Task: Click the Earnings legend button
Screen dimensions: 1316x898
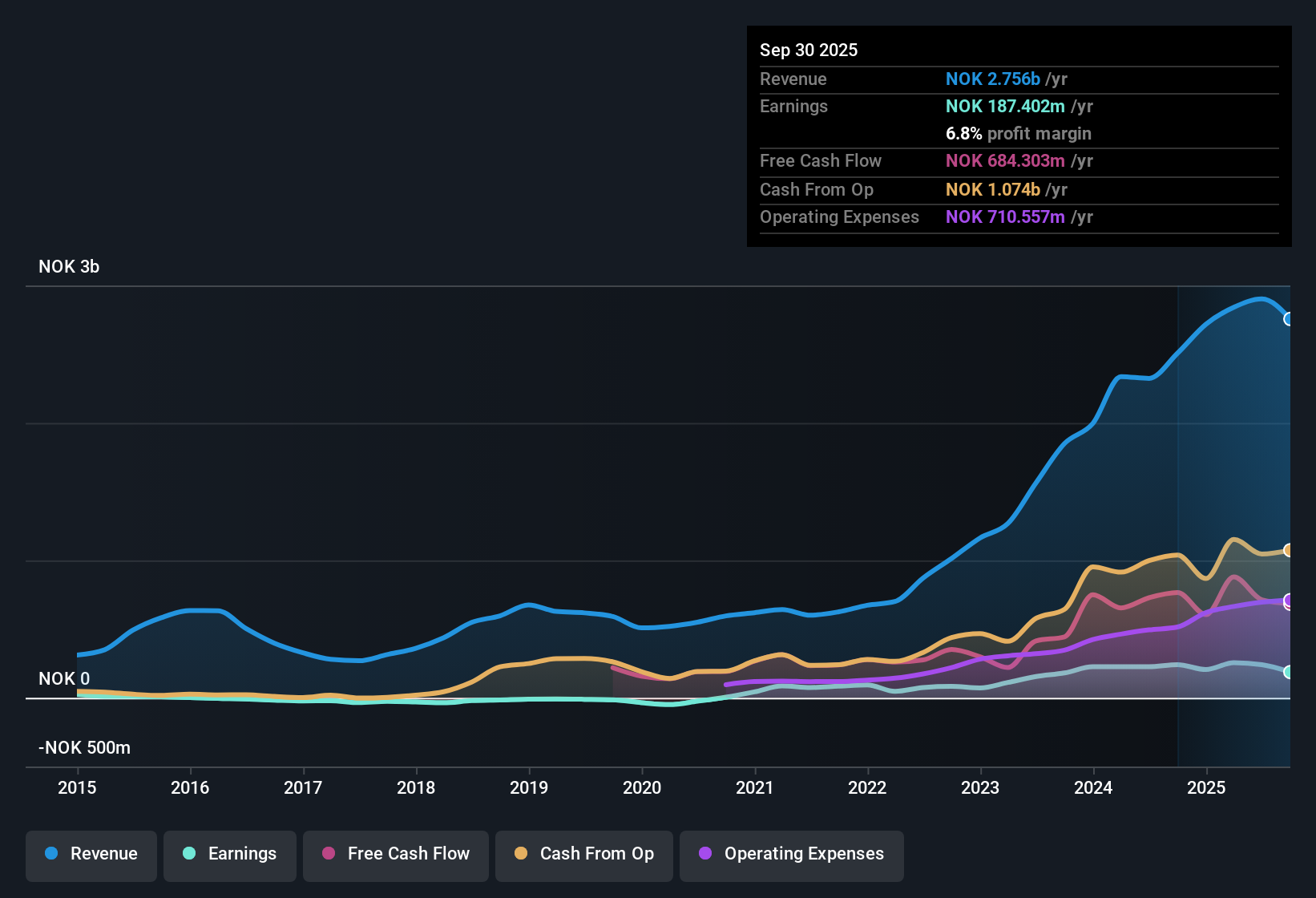Action: click(x=229, y=854)
